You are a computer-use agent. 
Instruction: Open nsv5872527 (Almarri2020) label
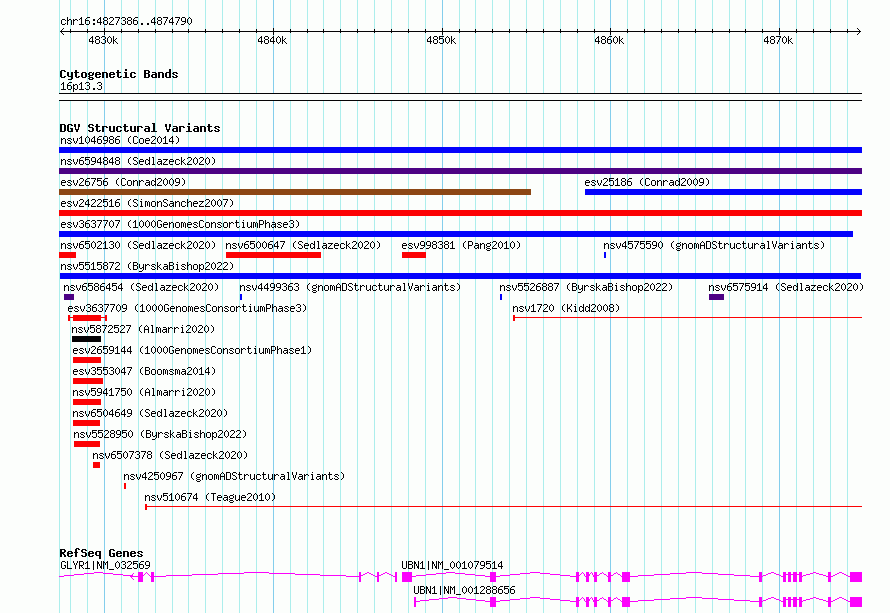click(143, 329)
